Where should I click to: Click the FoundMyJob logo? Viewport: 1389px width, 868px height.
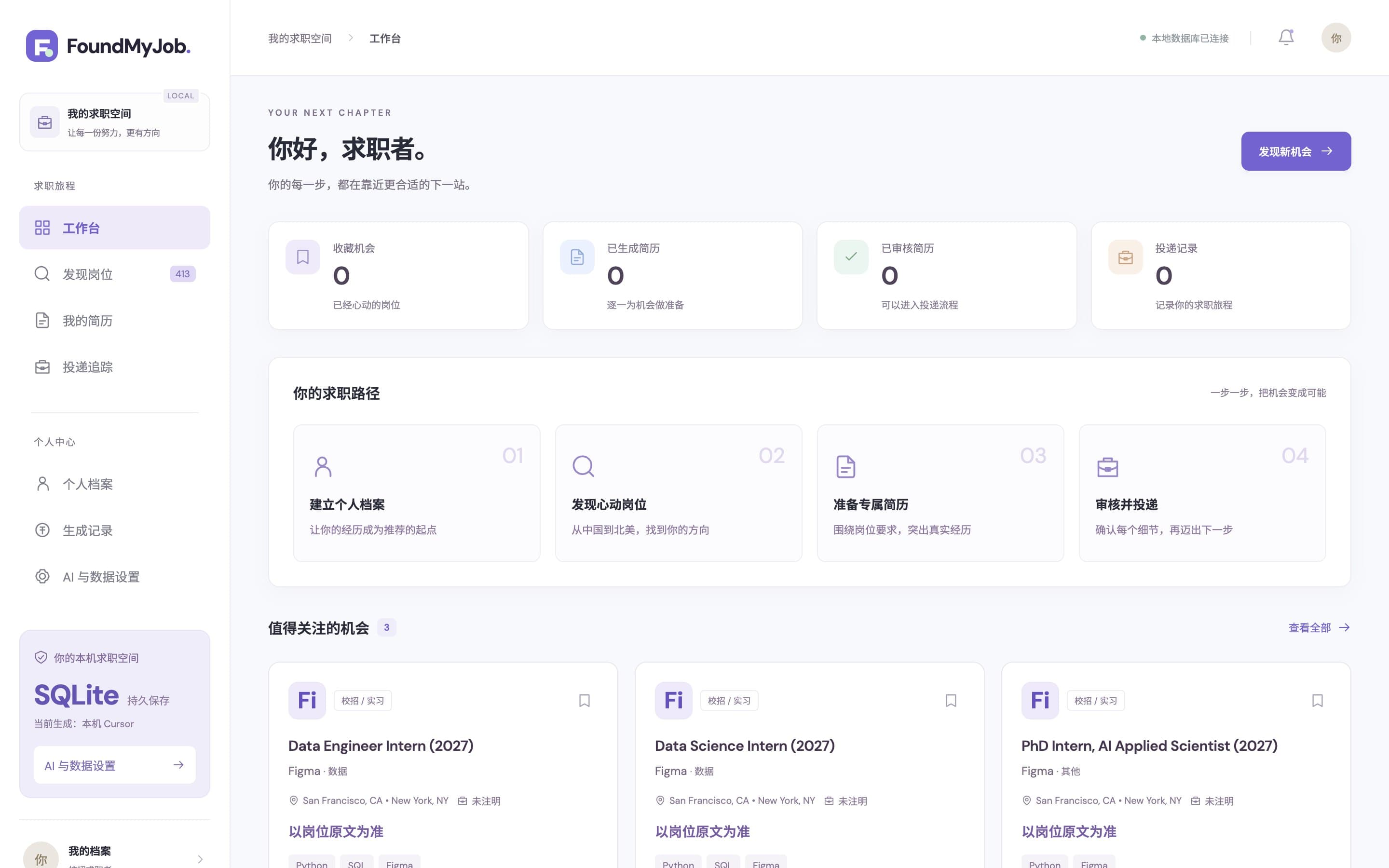pos(108,46)
